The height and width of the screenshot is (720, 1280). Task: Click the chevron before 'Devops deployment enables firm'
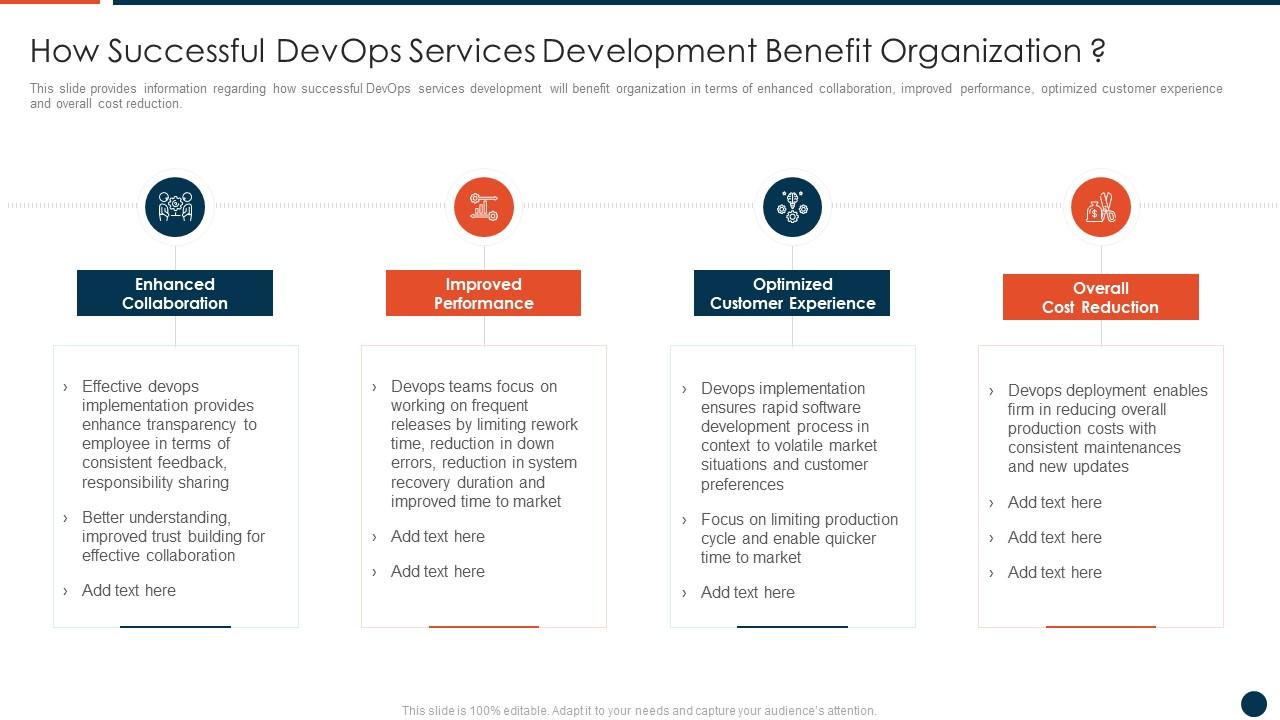tap(991, 391)
